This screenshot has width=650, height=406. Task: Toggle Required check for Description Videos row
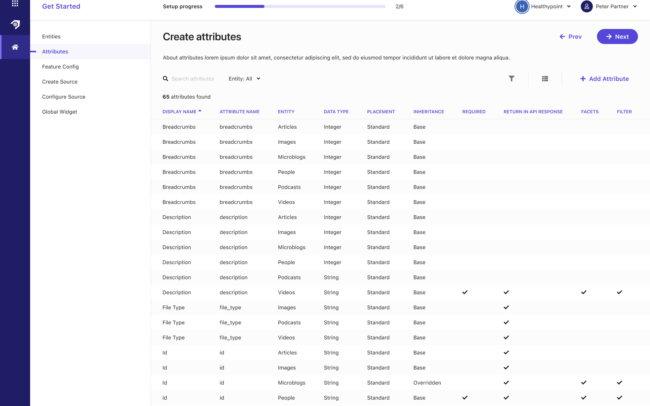pos(465,292)
